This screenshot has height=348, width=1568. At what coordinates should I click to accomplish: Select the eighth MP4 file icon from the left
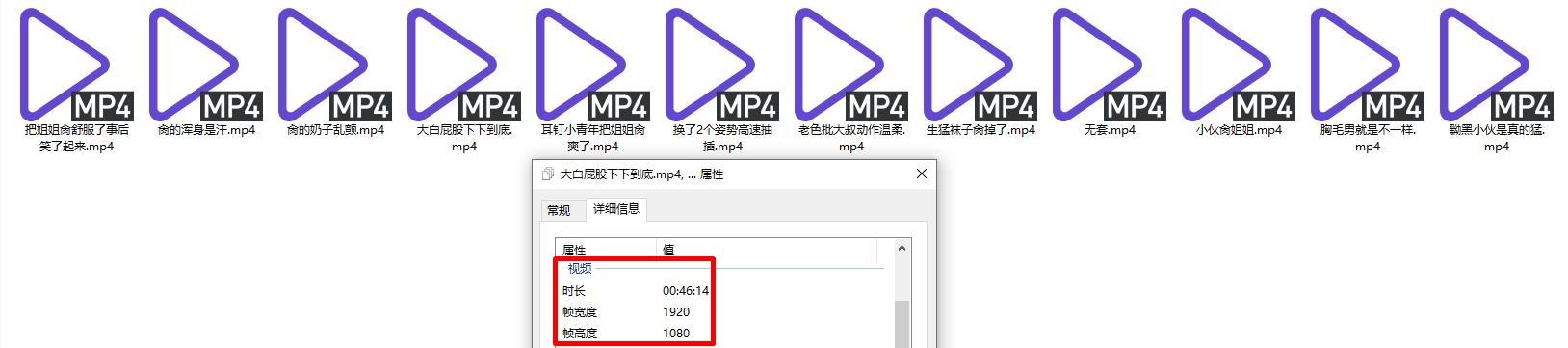pos(980,65)
